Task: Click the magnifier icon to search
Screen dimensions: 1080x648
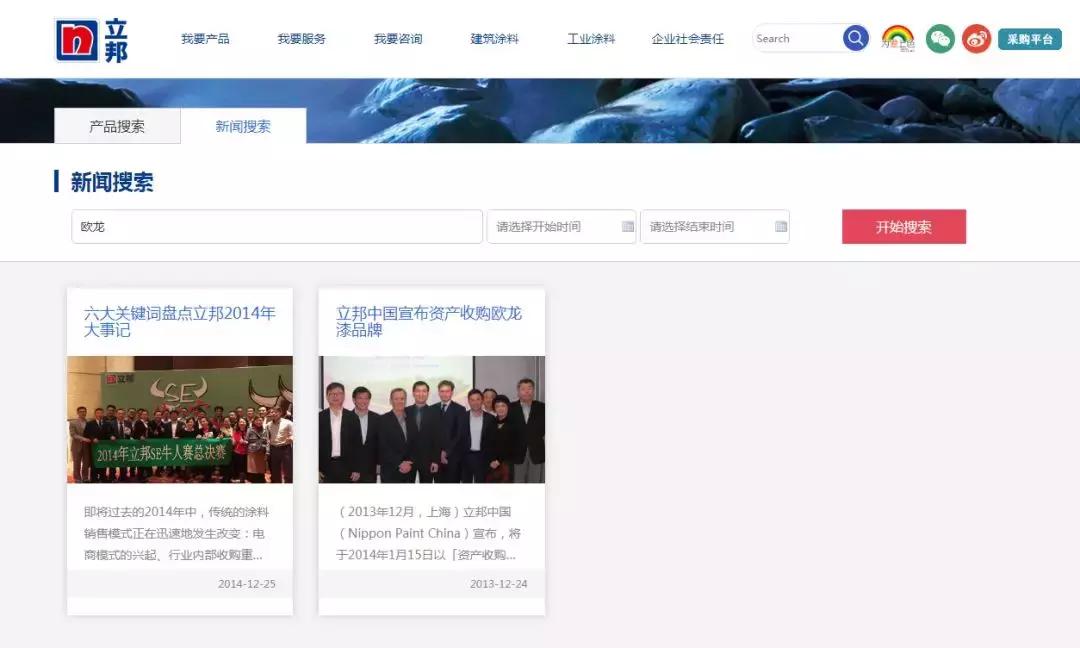Action: [855, 37]
